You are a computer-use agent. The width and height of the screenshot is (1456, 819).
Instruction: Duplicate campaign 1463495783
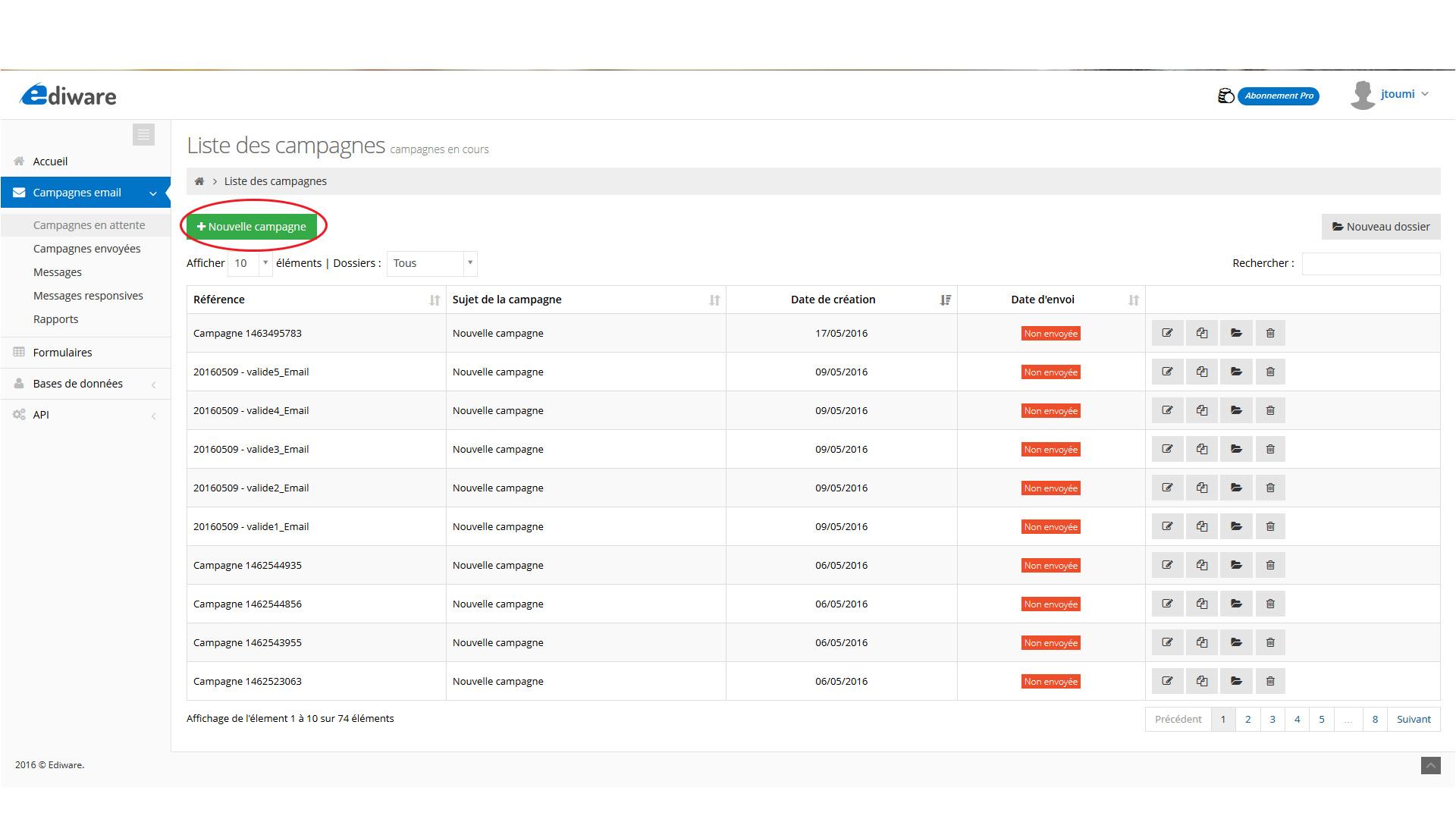tap(1202, 333)
